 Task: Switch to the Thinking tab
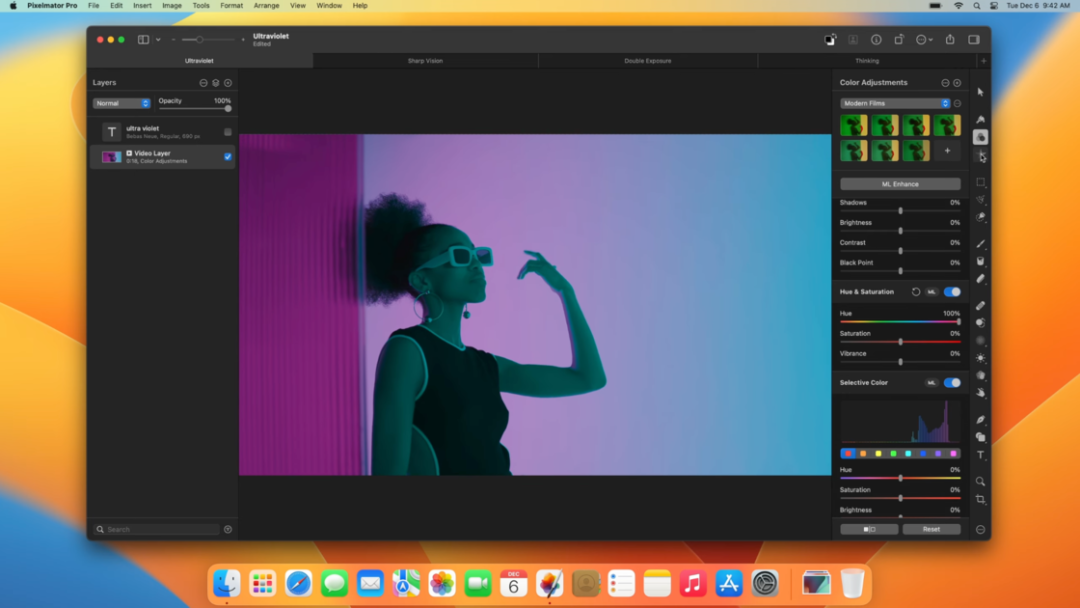click(867, 61)
